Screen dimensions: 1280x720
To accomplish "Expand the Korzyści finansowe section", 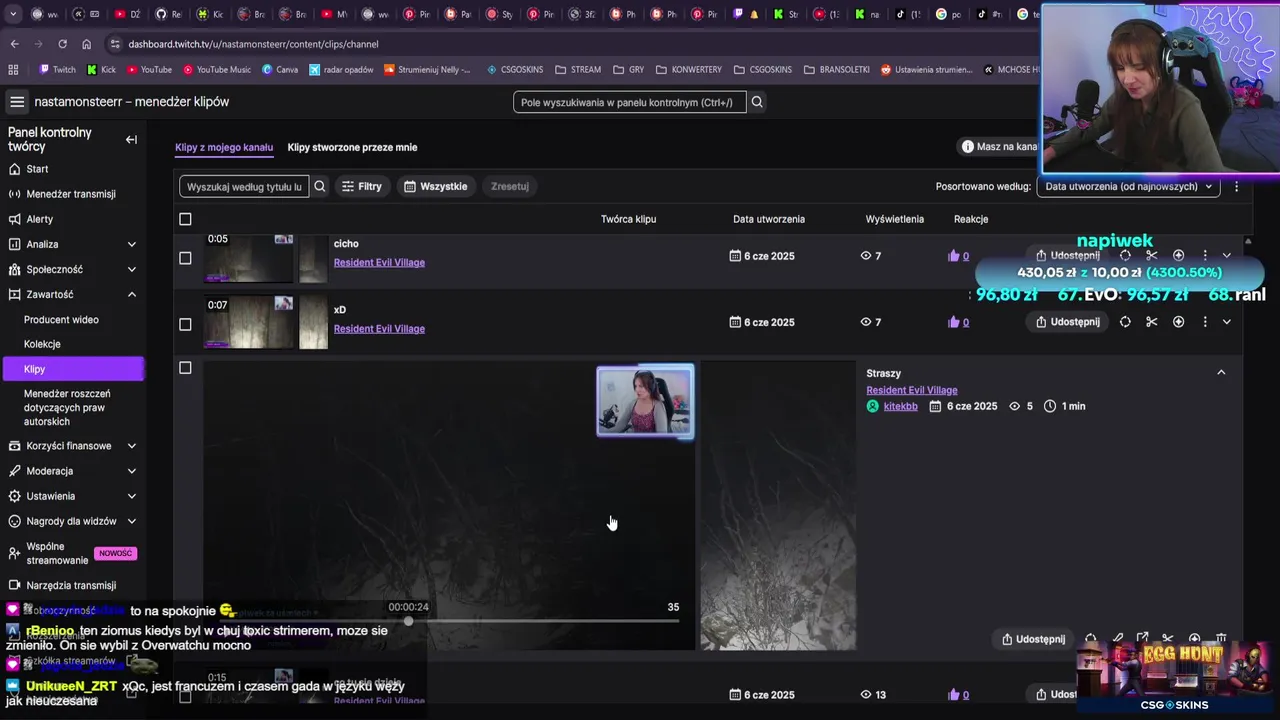I will coord(132,446).
